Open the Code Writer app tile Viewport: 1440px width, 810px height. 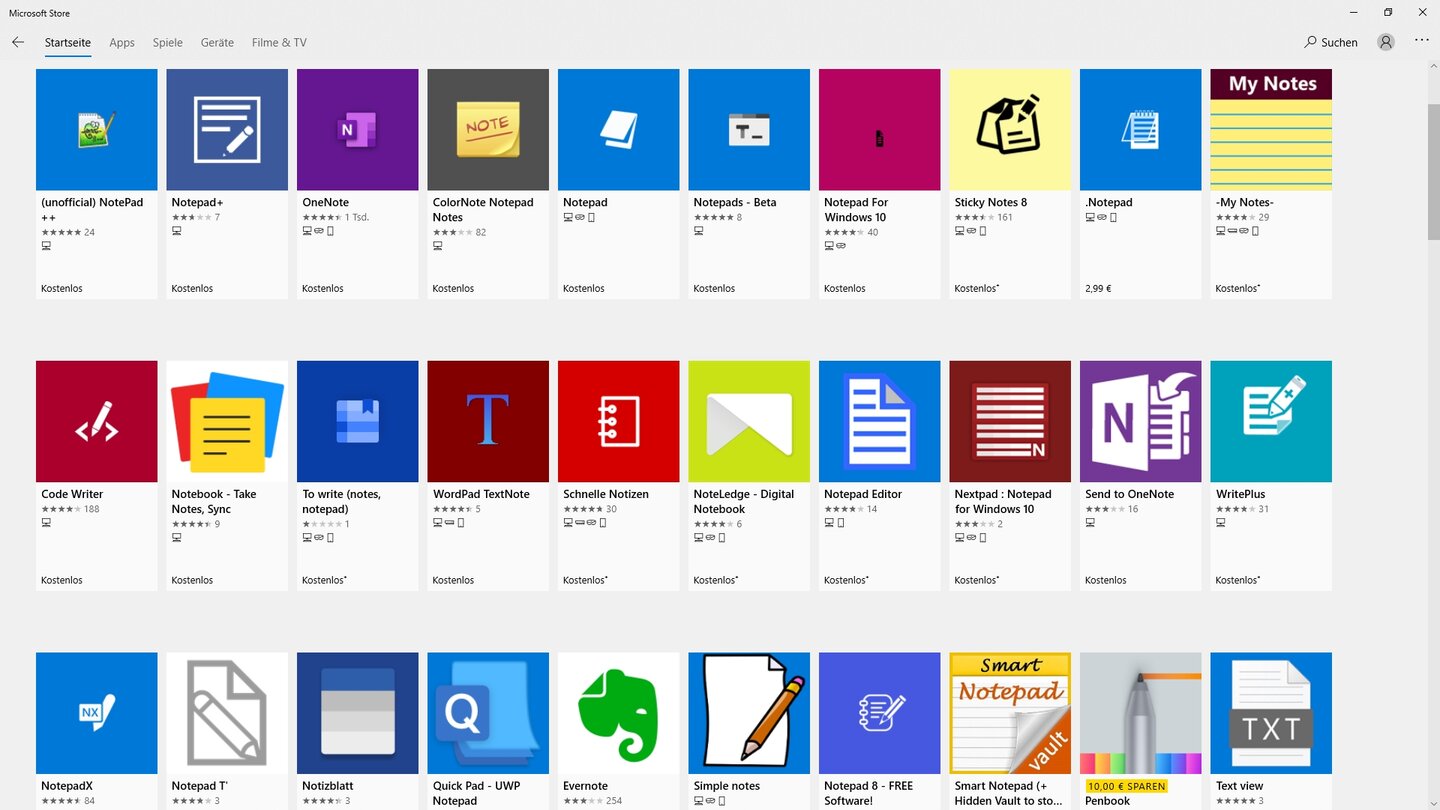96,421
